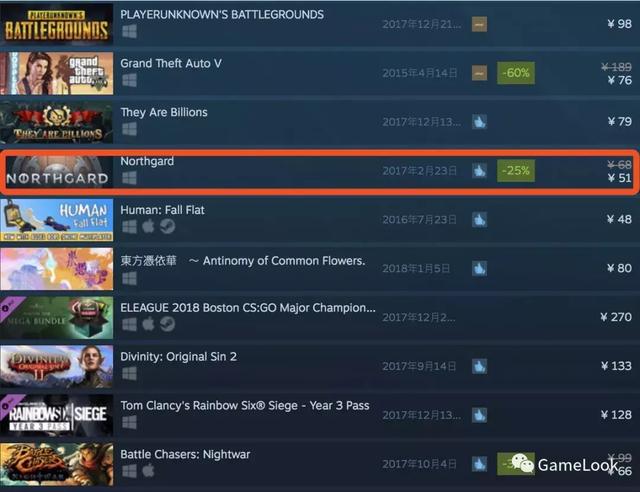
Task: Click the thumbs-up review icon for They Are Billions
Action: (479, 122)
